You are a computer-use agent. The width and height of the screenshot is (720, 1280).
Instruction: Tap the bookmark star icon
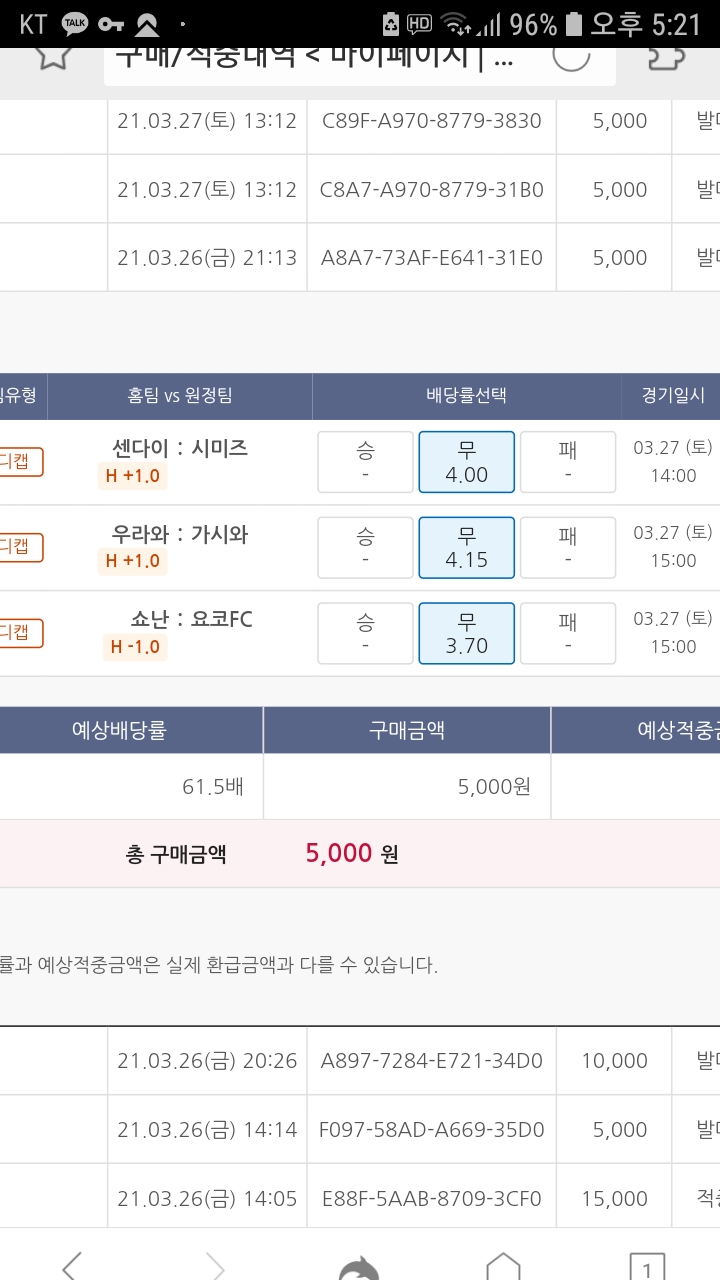53,55
